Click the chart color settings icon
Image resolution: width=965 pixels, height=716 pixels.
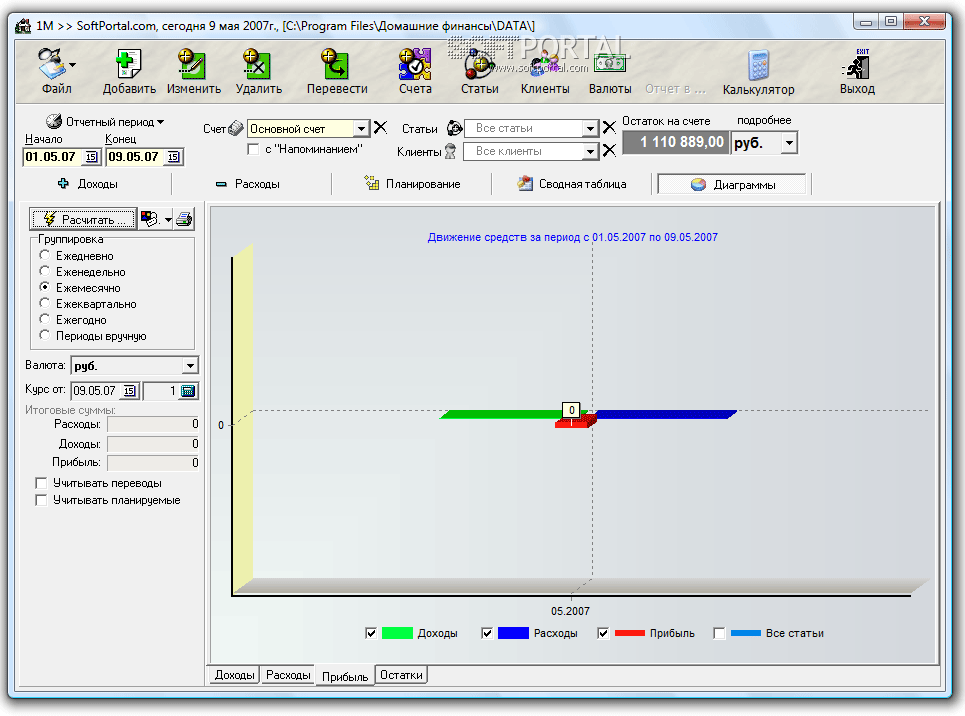coord(150,219)
